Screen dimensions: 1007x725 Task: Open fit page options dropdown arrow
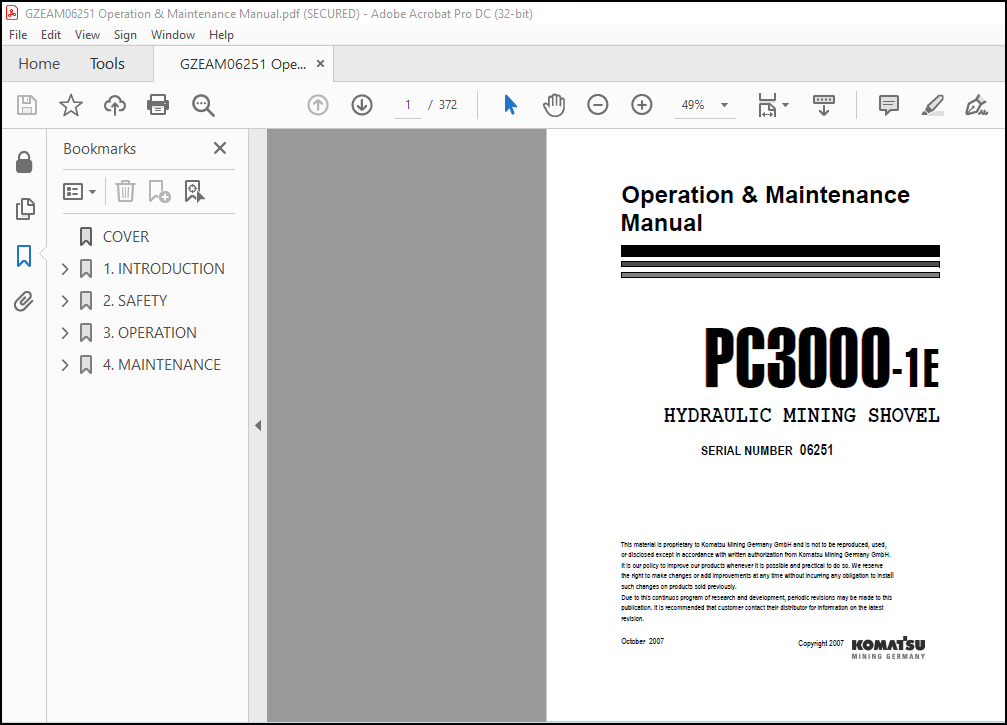[785, 105]
